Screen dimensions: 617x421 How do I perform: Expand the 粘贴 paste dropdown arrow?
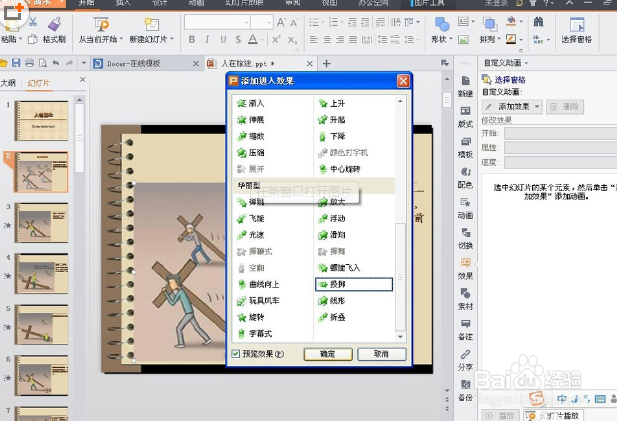pos(20,39)
